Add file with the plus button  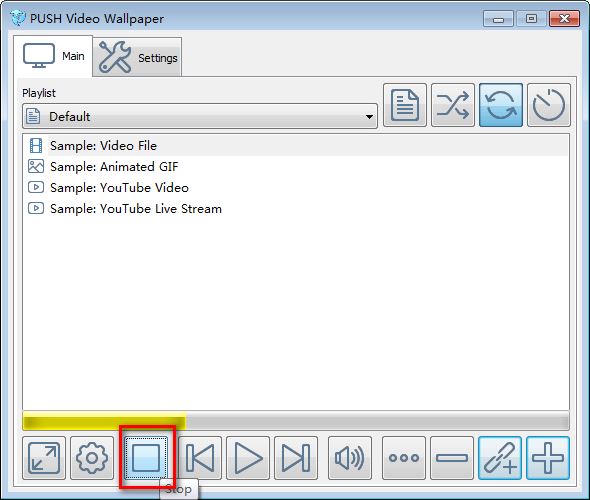coord(548,458)
